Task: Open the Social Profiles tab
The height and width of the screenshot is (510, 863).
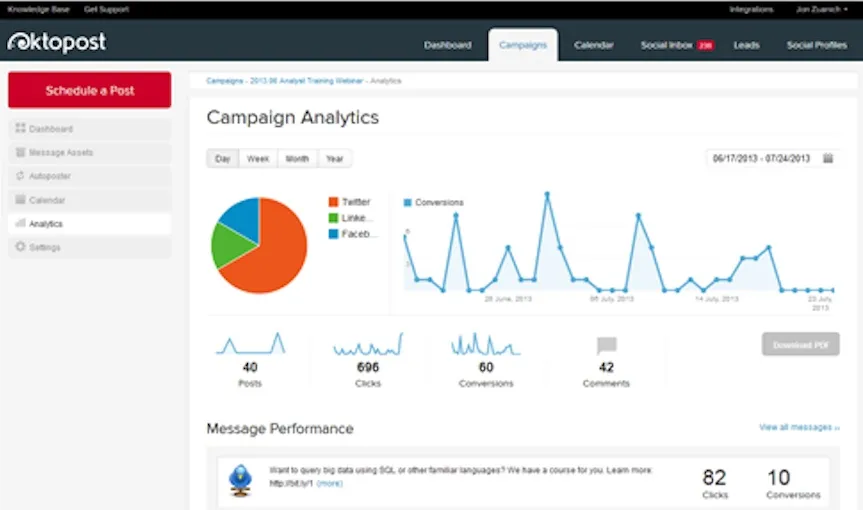Action: (x=817, y=45)
